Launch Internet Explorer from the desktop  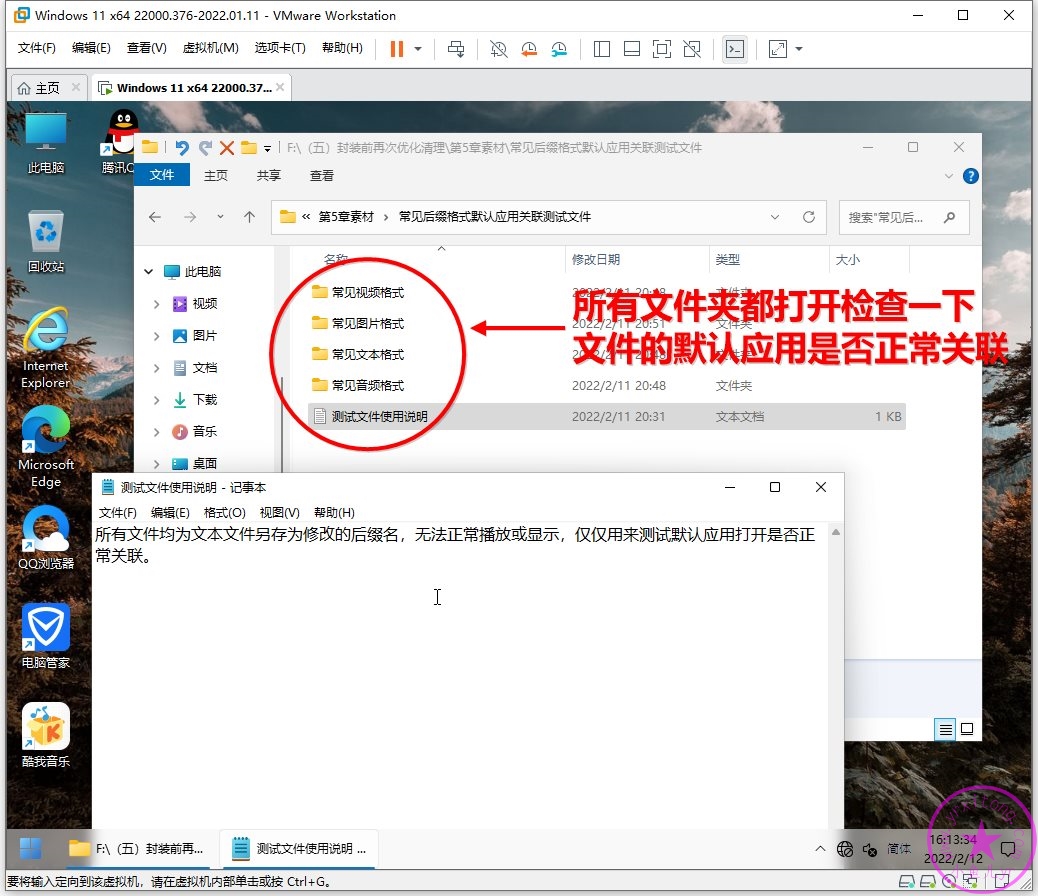tap(46, 348)
